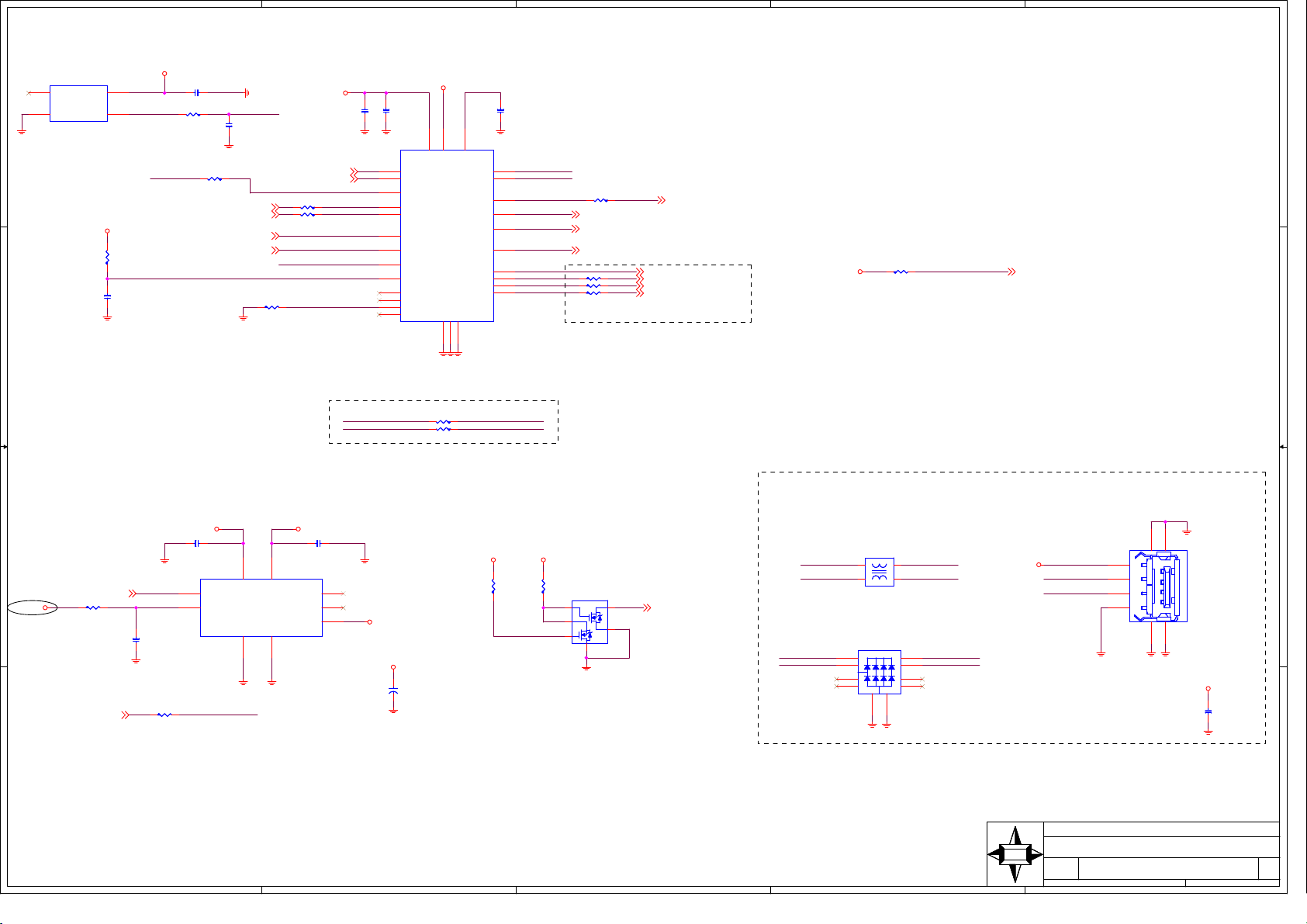Select the ground symbol above the USB connector

pos(1187,532)
